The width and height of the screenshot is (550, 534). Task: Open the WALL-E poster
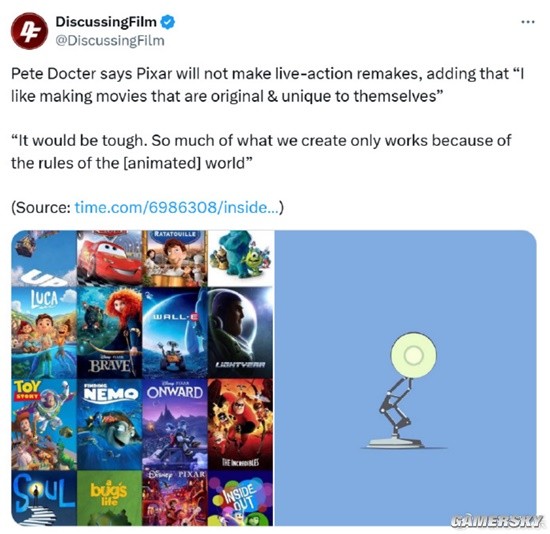point(175,333)
